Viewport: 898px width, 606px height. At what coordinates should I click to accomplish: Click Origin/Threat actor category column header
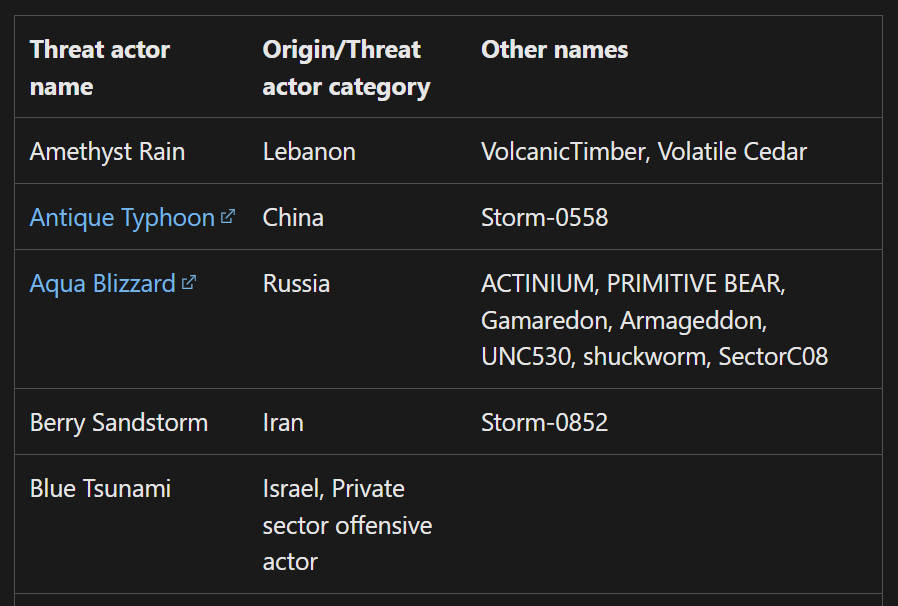[x=346, y=68]
